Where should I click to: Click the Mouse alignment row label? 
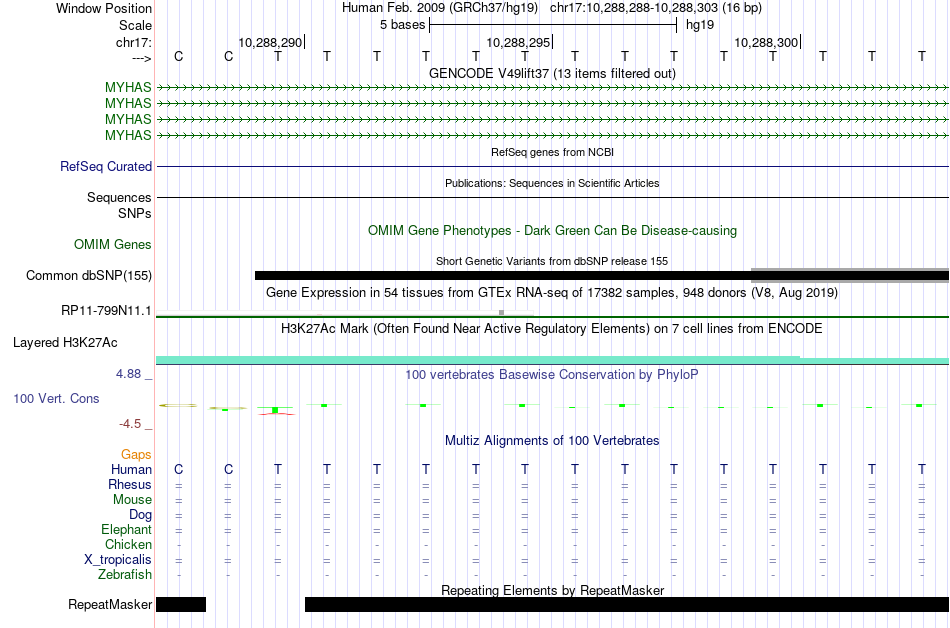[x=132, y=500]
